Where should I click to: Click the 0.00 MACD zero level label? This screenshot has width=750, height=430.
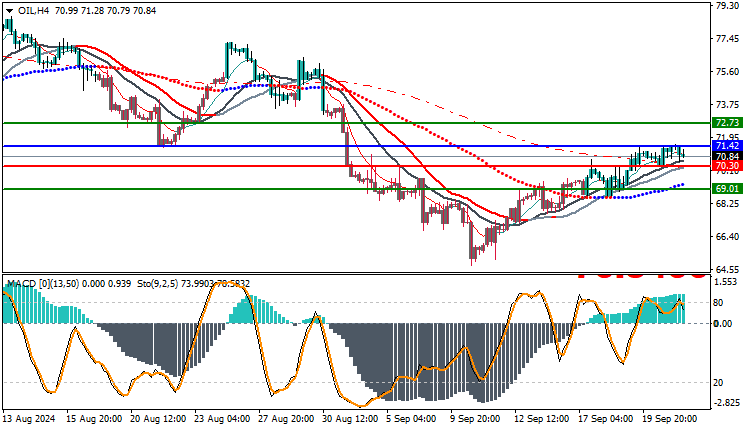click(723, 324)
